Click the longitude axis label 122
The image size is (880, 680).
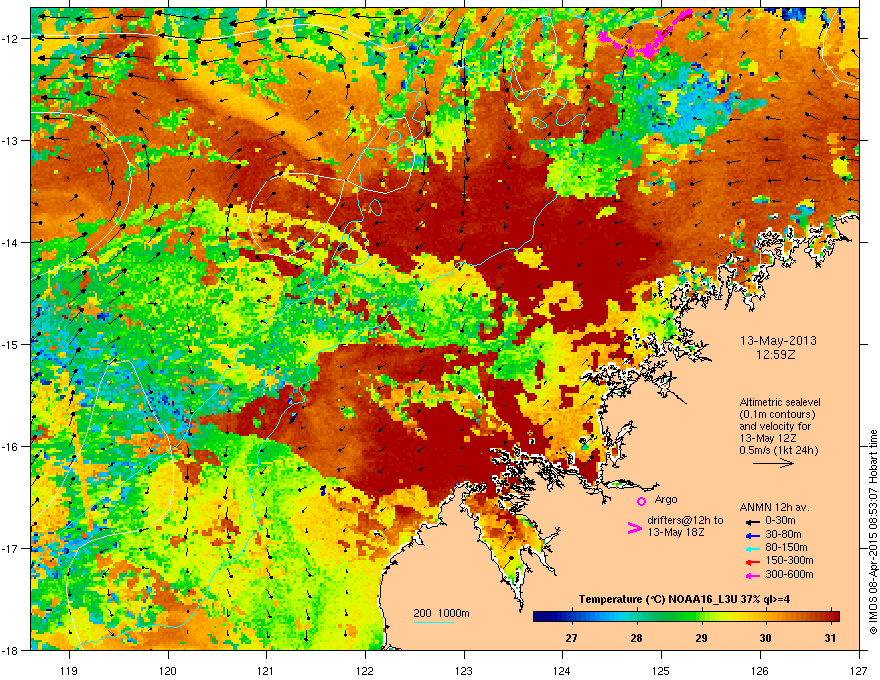(365, 671)
